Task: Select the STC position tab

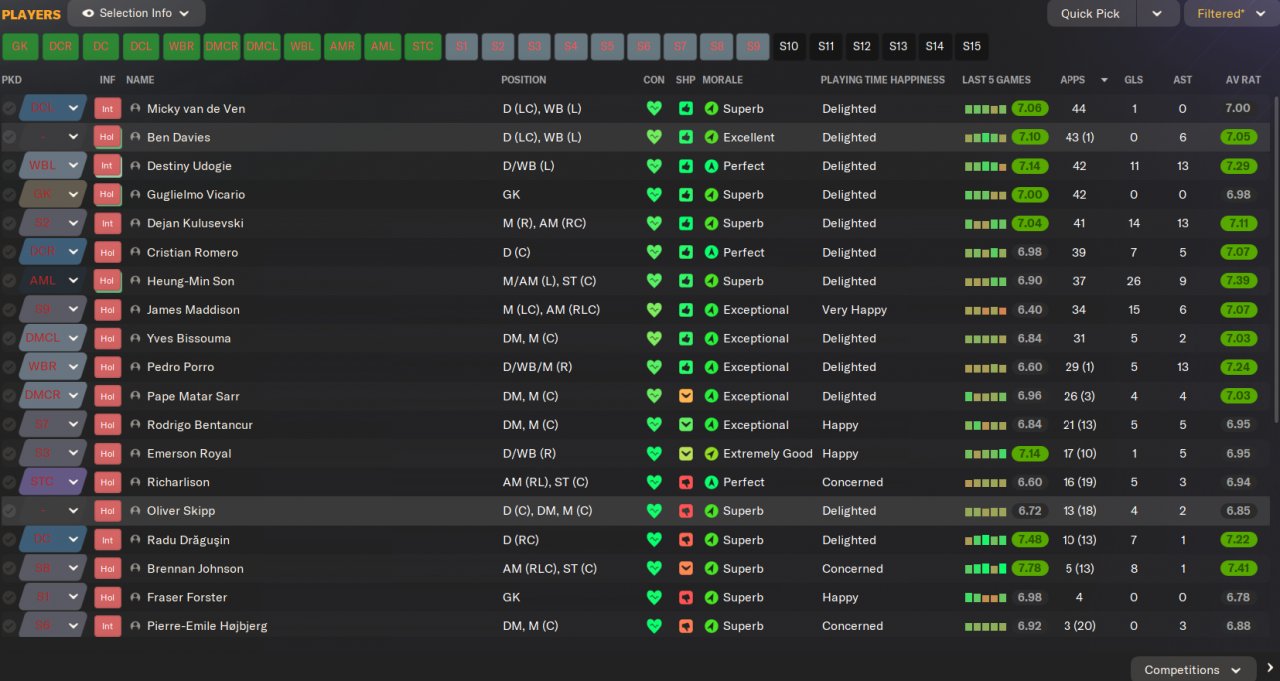Action: pos(423,46)
